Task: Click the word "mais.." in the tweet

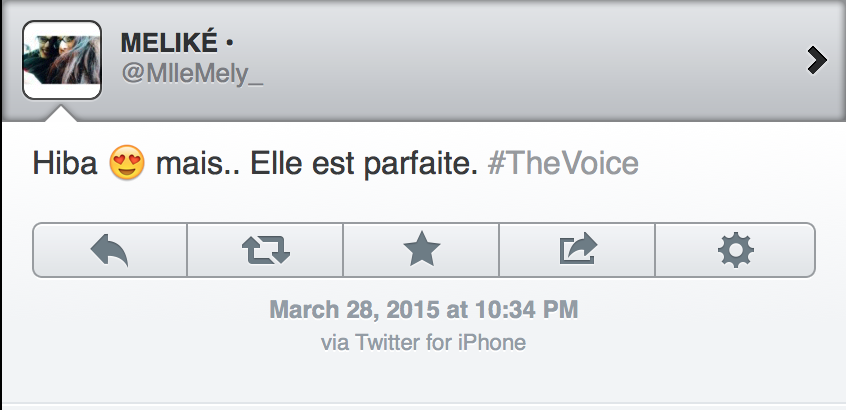Action: (x=190, y=163)
